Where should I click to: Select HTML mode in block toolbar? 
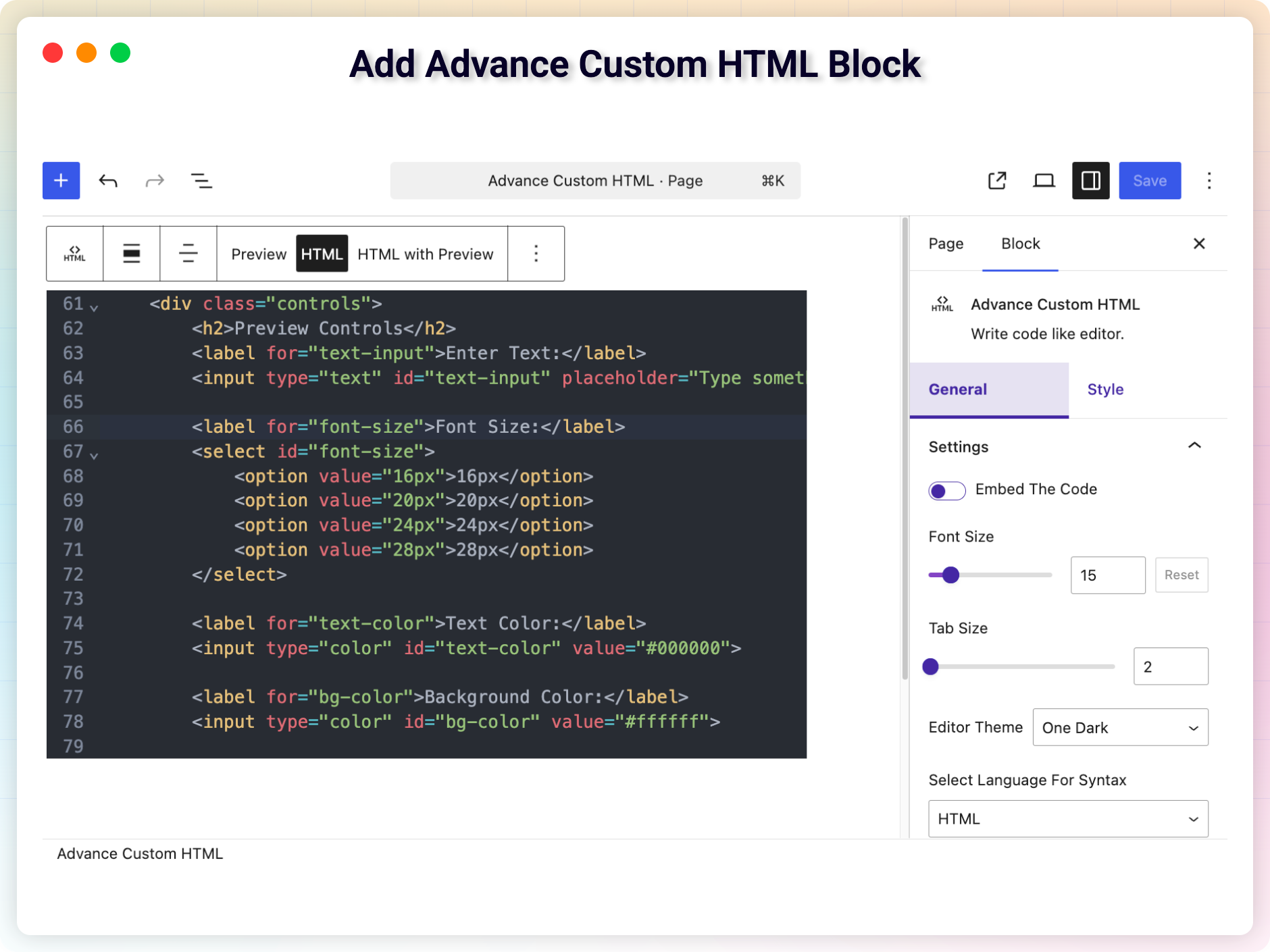322,254
